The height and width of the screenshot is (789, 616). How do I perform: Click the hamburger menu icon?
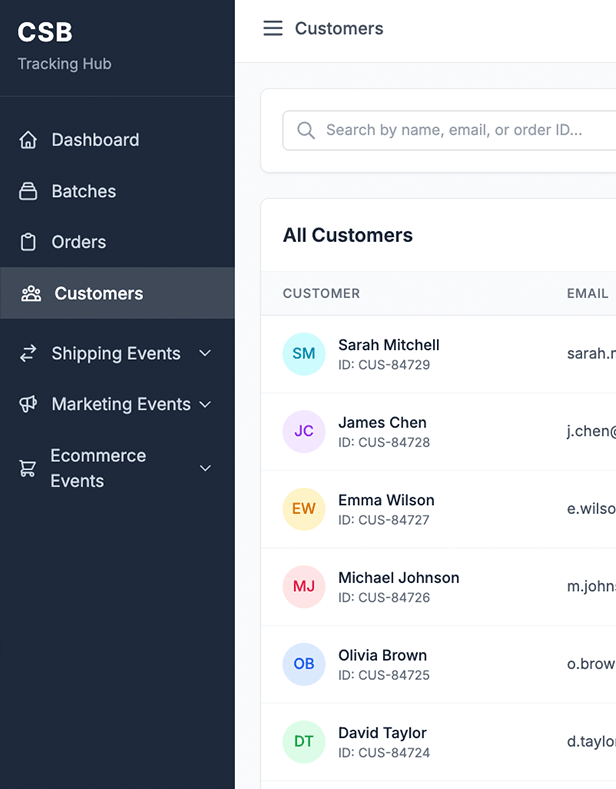[x=273, y=28]
